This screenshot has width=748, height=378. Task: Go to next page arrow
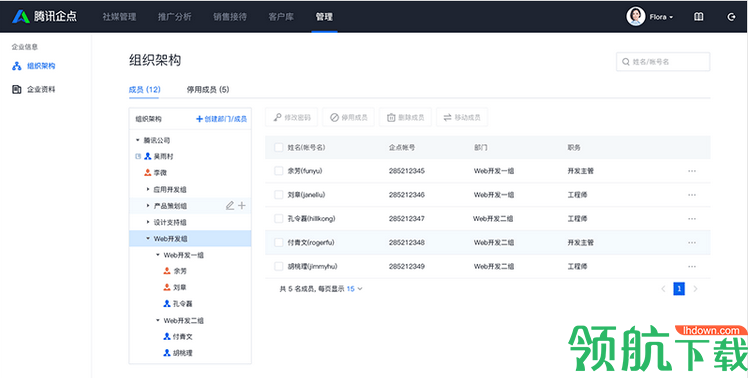point(695,289)
